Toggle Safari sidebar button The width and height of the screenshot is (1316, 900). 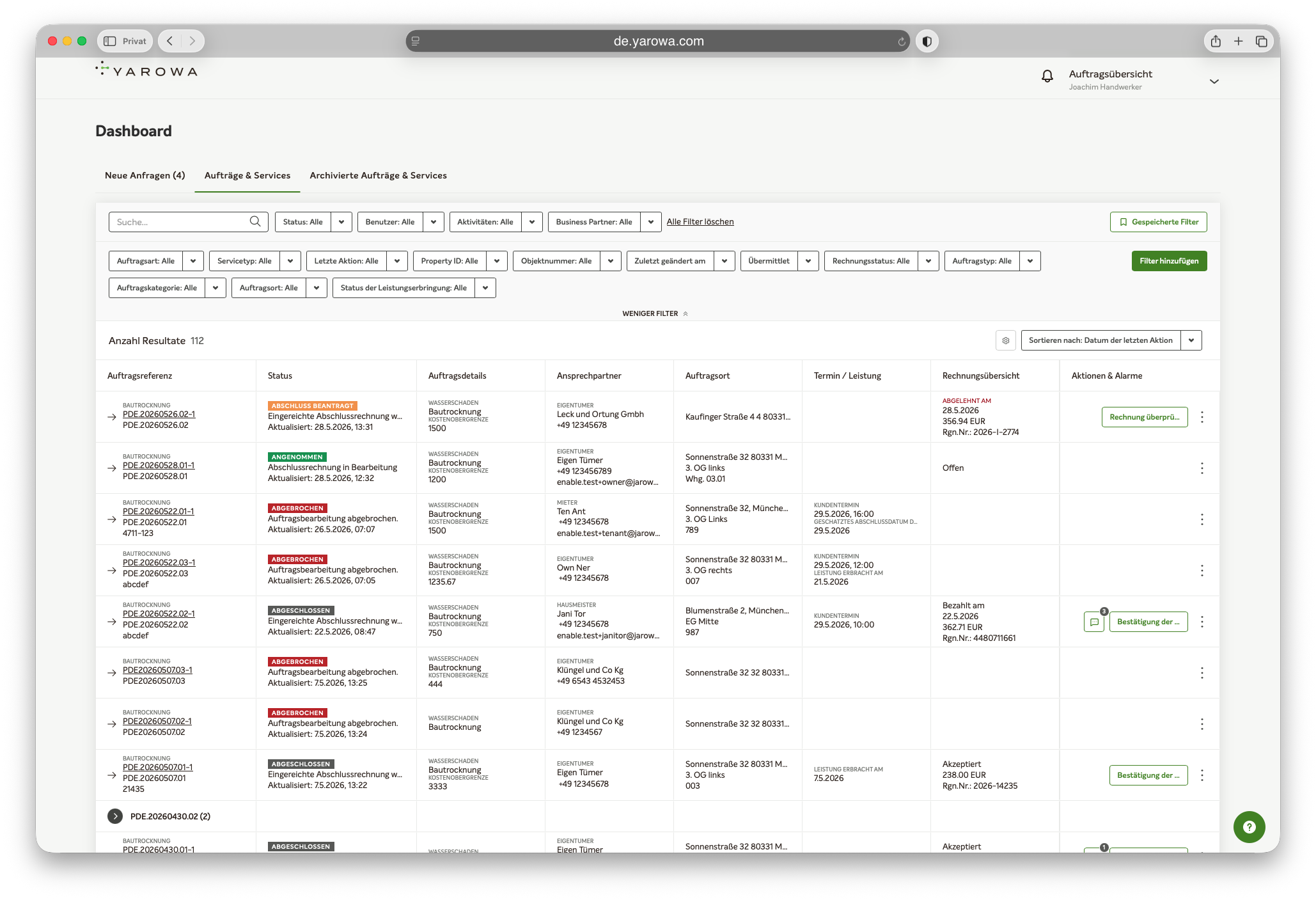[110, 41]
